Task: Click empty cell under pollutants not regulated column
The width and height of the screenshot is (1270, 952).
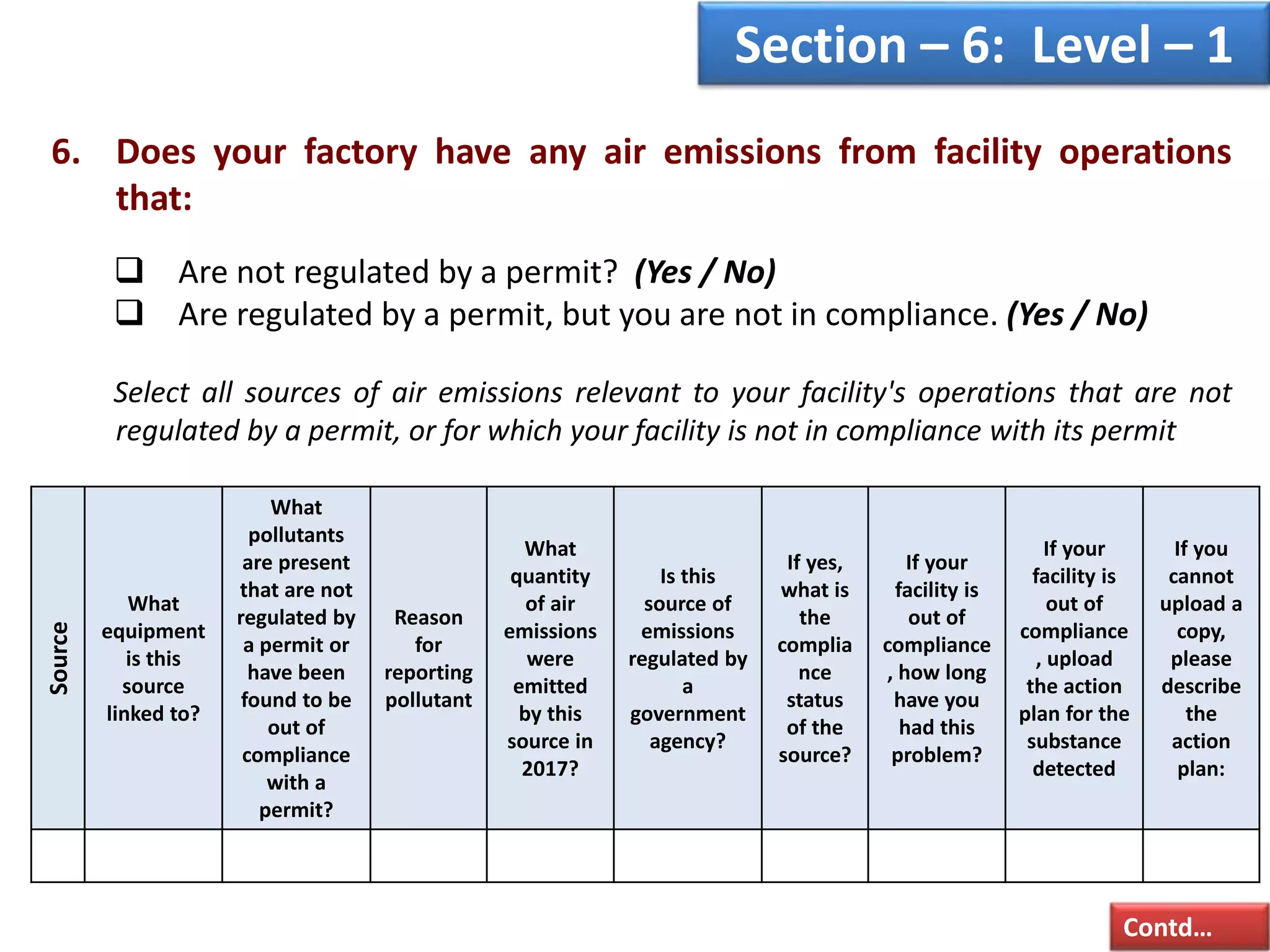Action: coord(296,856)
